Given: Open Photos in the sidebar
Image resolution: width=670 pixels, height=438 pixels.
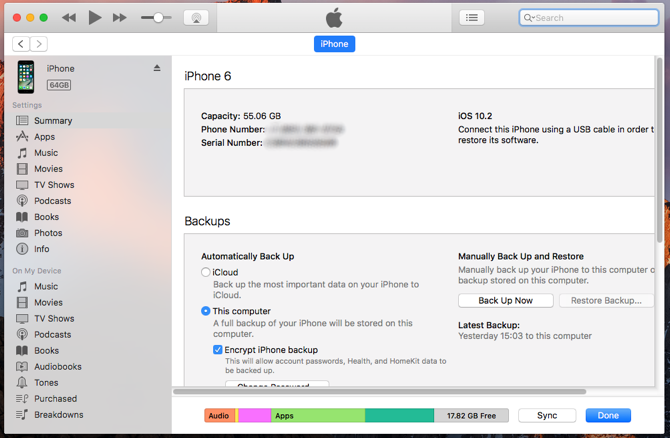Looking at the screenshot, I should coord(48,233).
